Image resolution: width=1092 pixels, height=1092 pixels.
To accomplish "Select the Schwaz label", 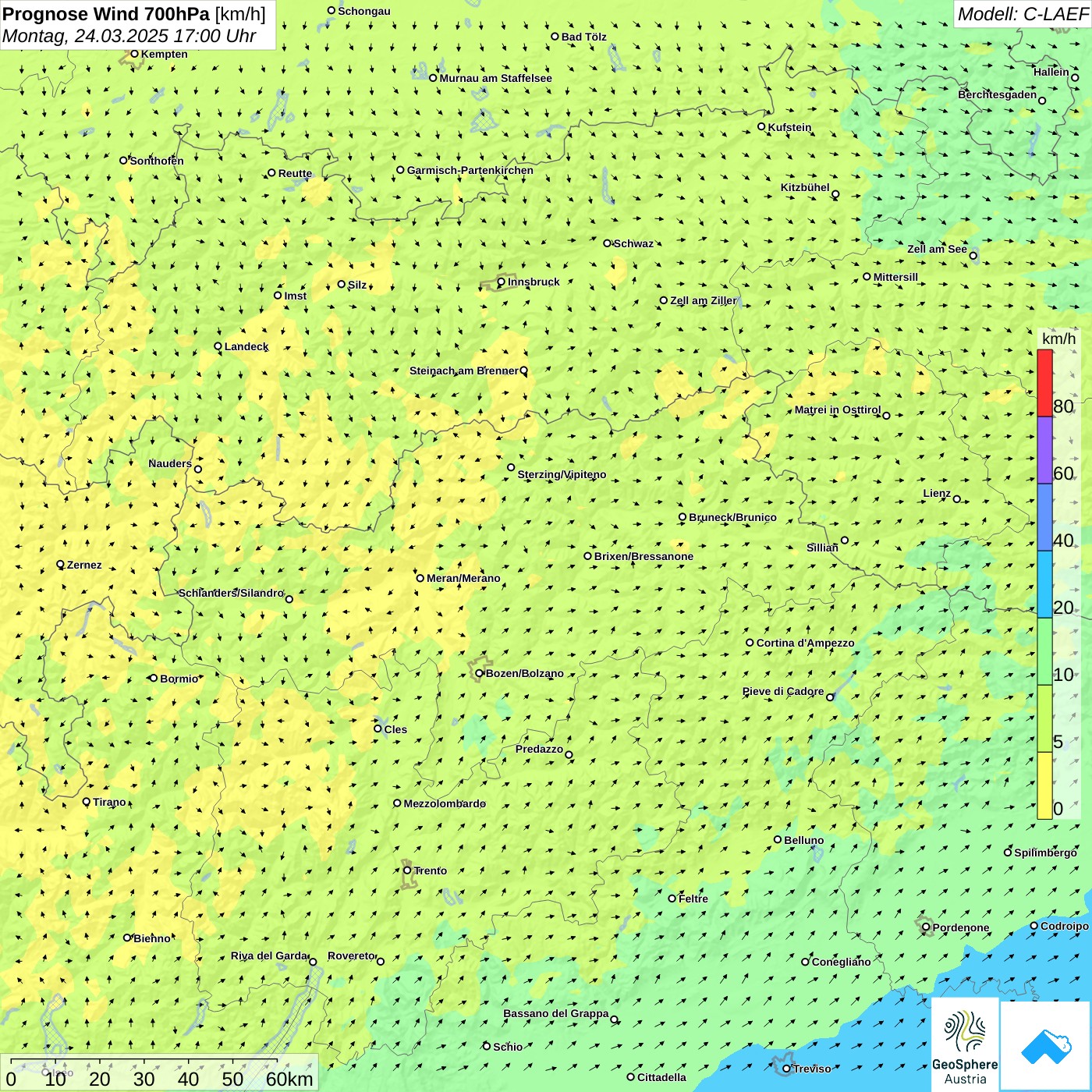I will pos(633,243).
